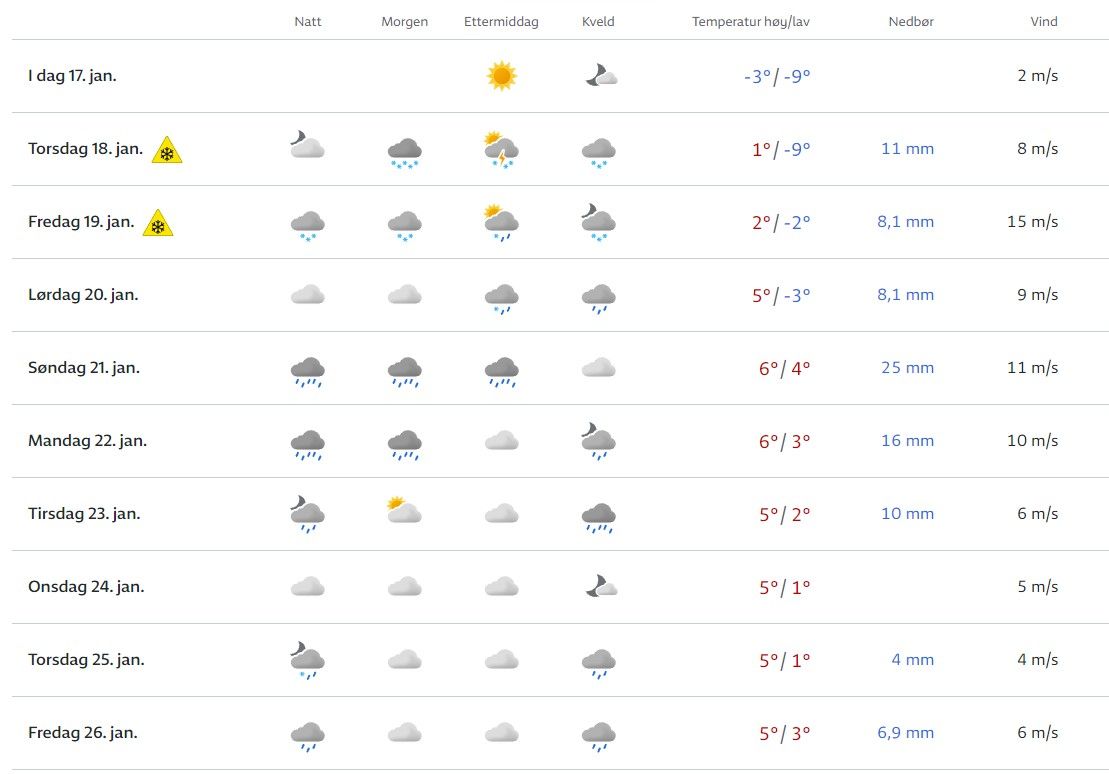Click the thunder-snow icon for Torsdag 18. afternoon
This screenshot has width=1109, height=774.
tap(501, 150)
